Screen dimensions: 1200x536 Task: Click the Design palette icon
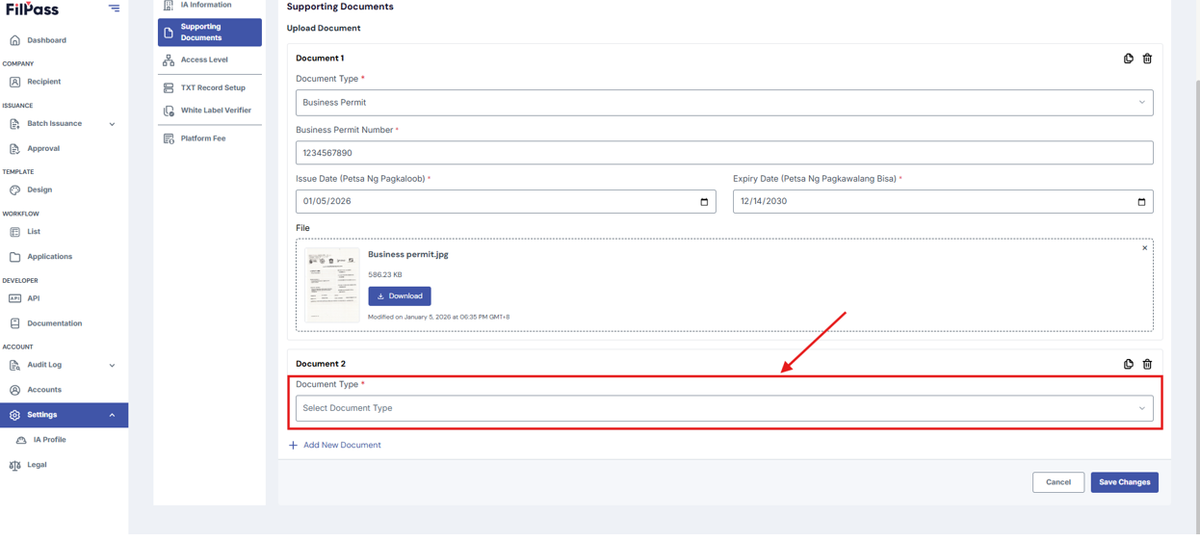(15, 190)
